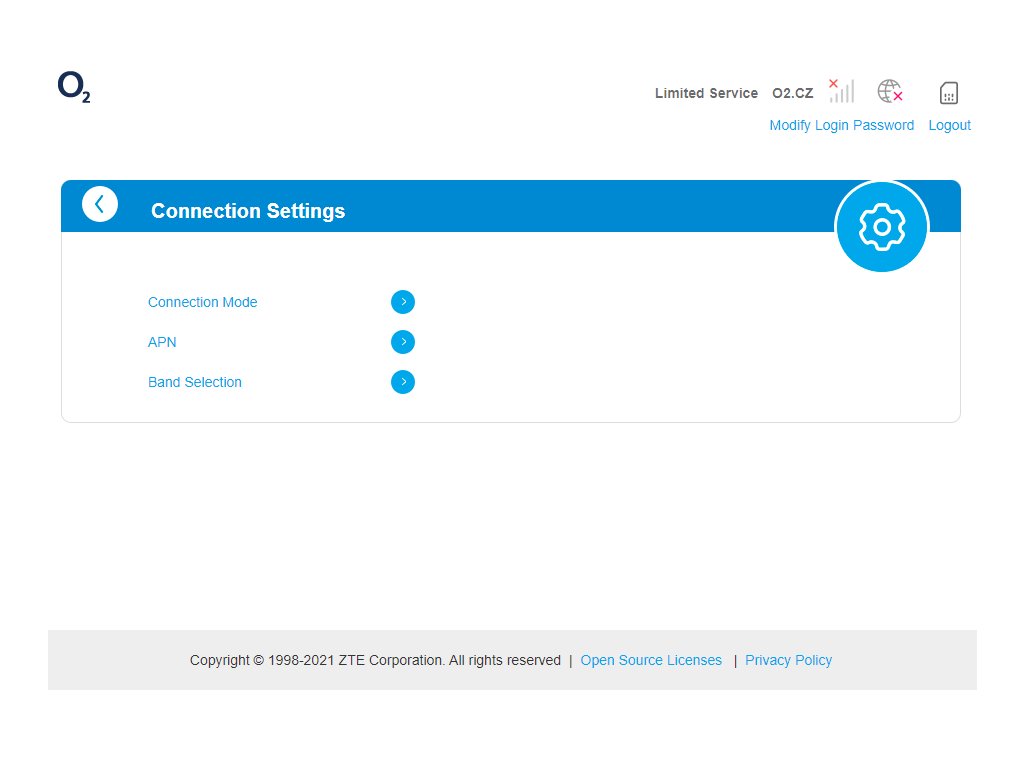Open the Band Selection link
The width and height of the screenshot is (1024, 768).
pyautogui.click(x=195, y=382)
